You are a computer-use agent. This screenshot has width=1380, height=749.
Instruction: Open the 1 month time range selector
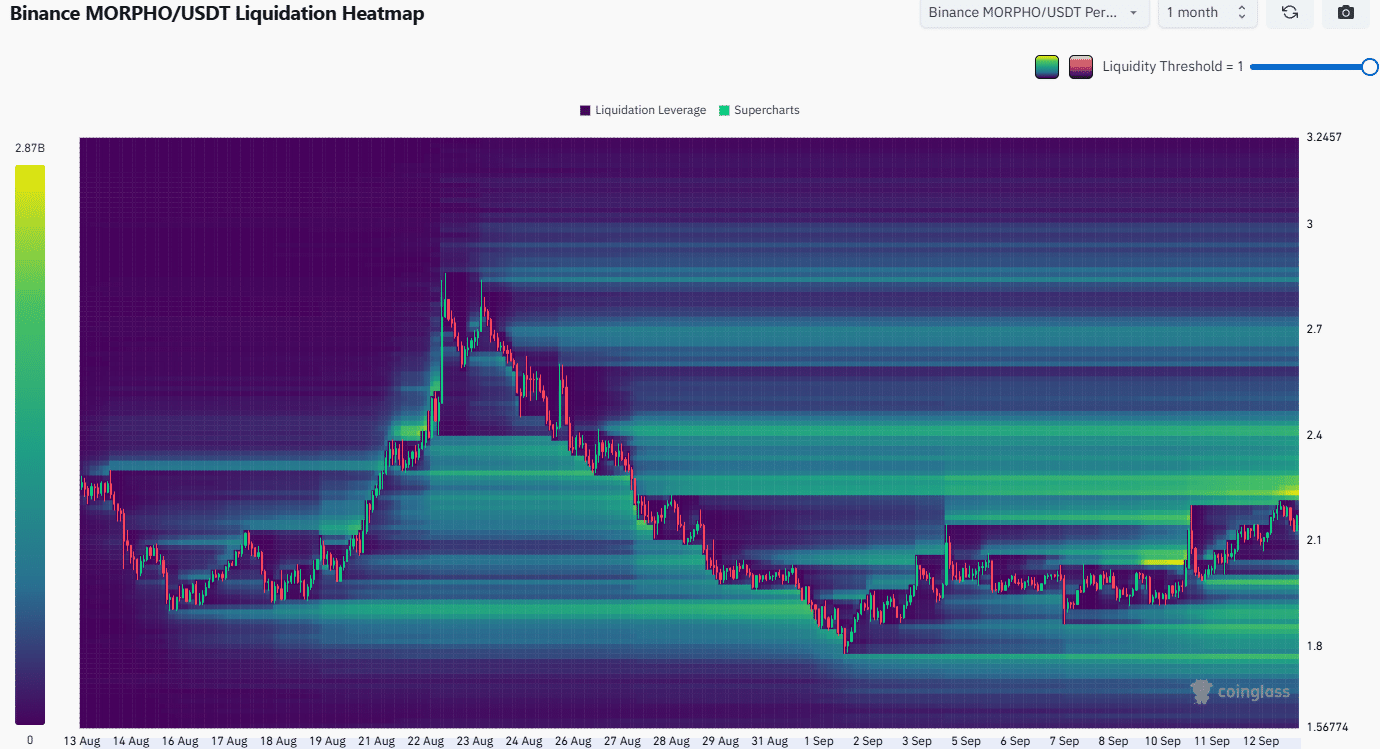(1207, 13)
